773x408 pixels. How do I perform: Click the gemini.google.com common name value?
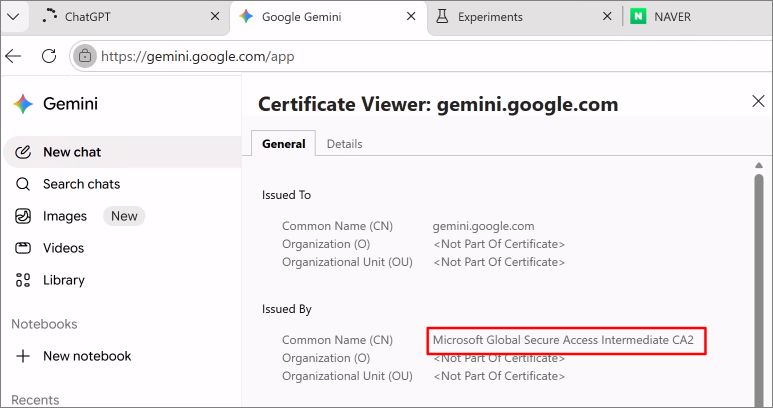click(483, 226)
